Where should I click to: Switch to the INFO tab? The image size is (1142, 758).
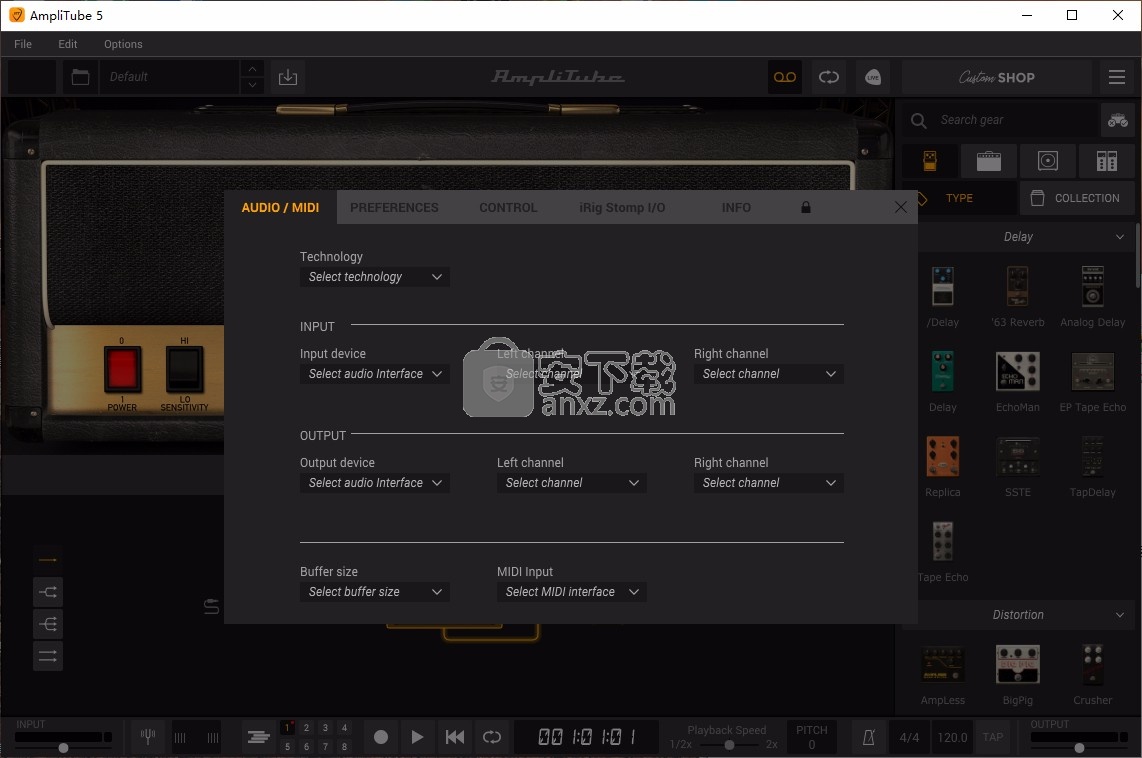click(x=736, y=208)
